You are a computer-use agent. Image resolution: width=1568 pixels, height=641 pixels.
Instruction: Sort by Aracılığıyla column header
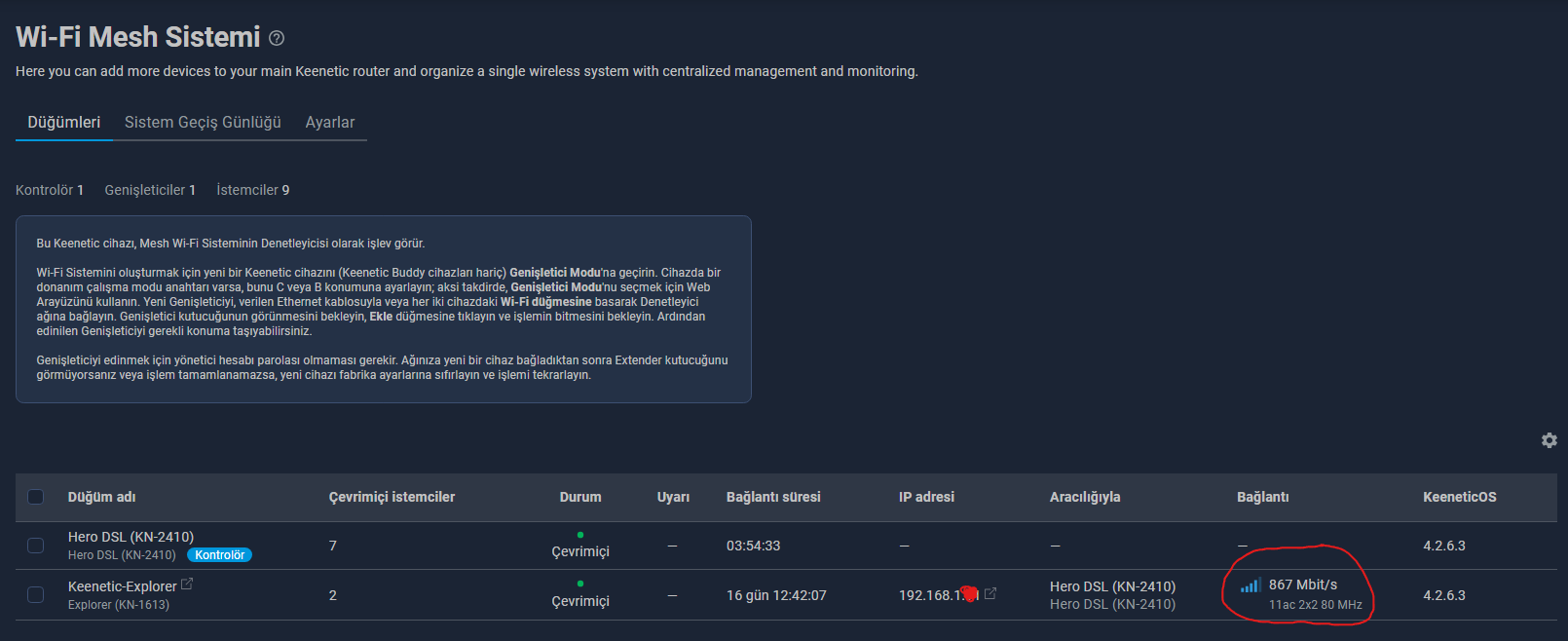point(1085,497)
